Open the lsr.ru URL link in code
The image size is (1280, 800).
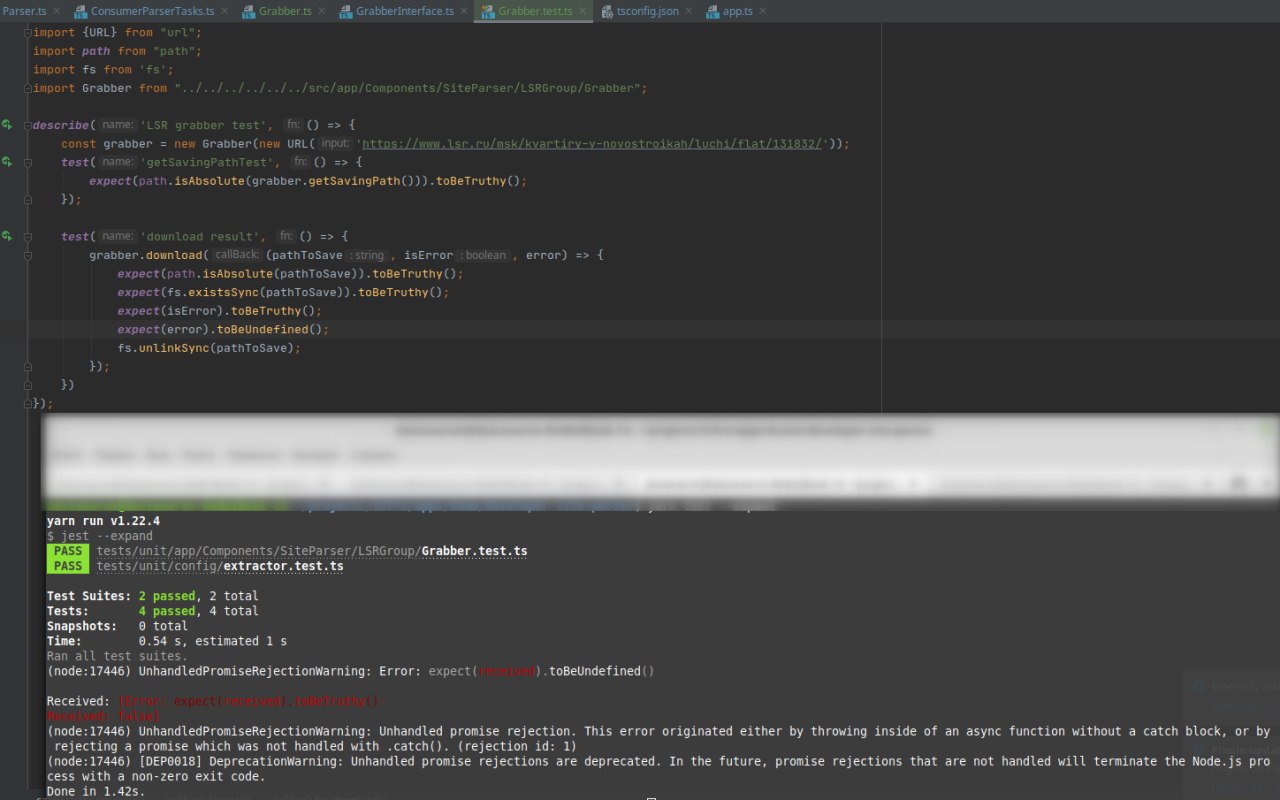pyautogui.click(x=592, y=144)
